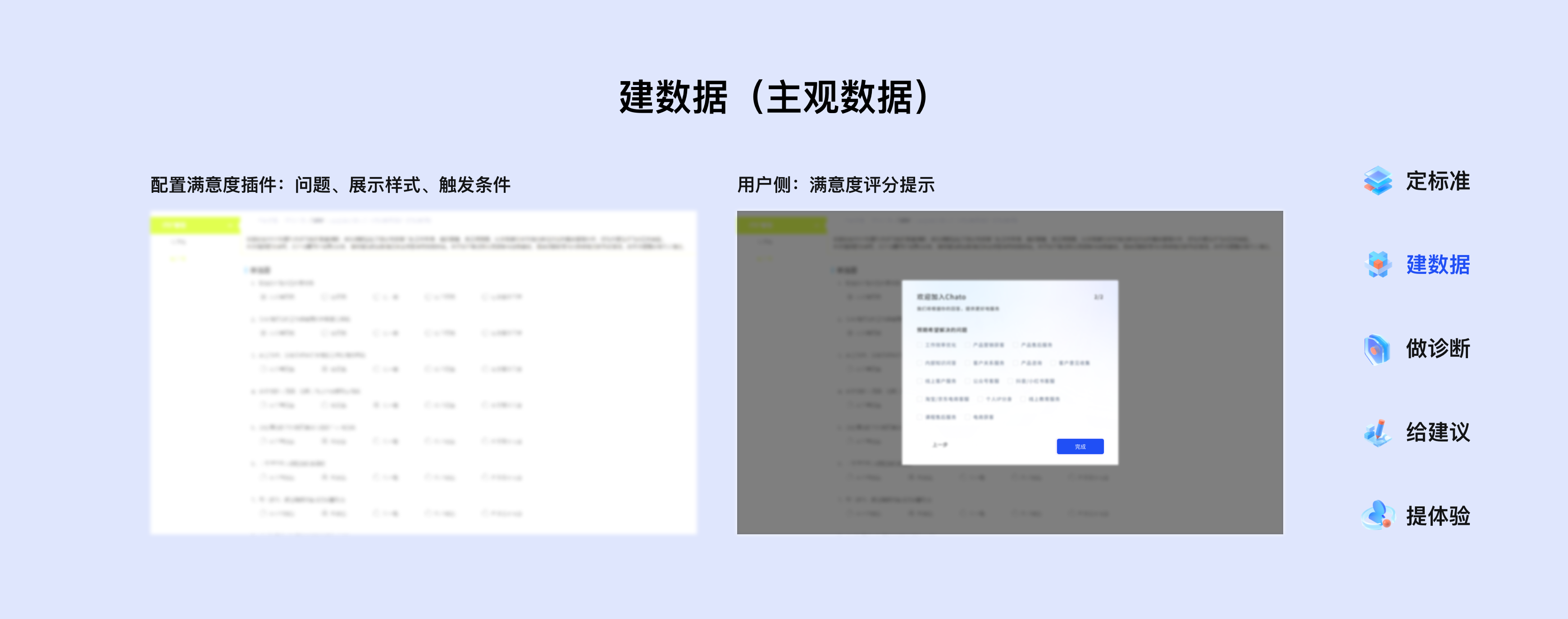The height and width of the screenshot is (619, 1568).
Task: Enable the 抖音/小红书运营 option
Action: [x=1011, y=382]
